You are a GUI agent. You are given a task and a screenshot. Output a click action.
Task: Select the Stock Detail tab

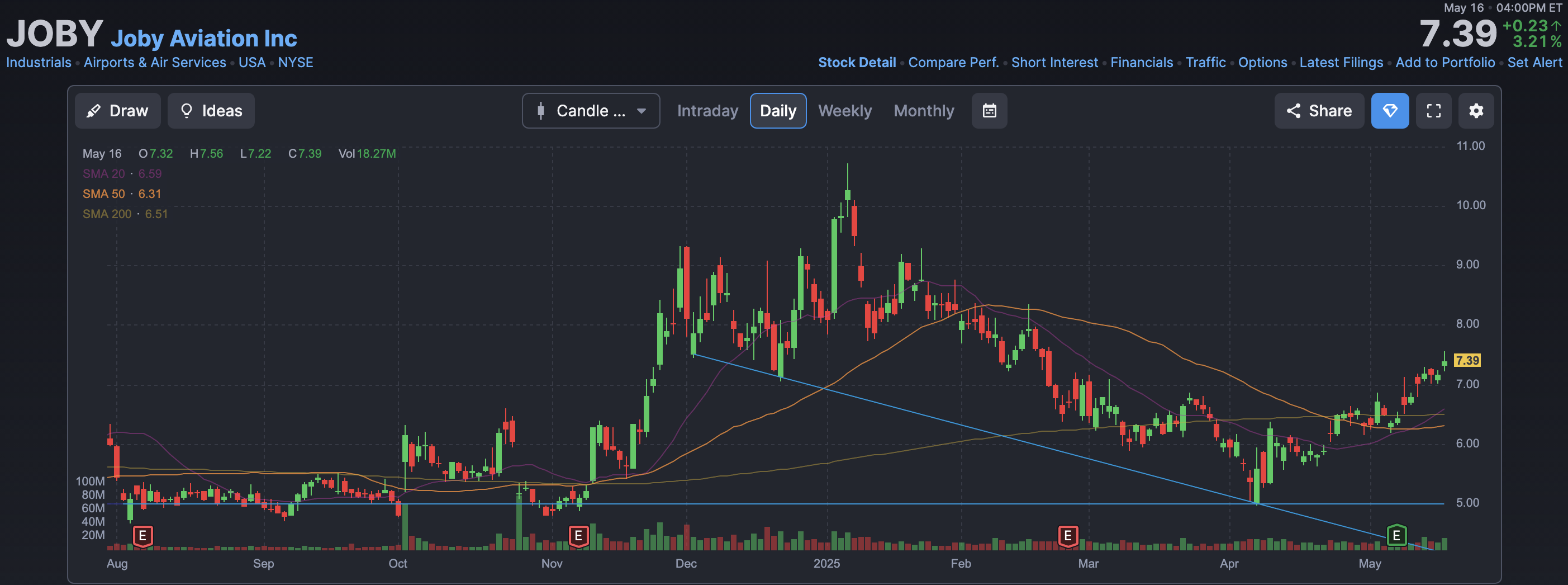pyautogui.click(x=857, y=62)
